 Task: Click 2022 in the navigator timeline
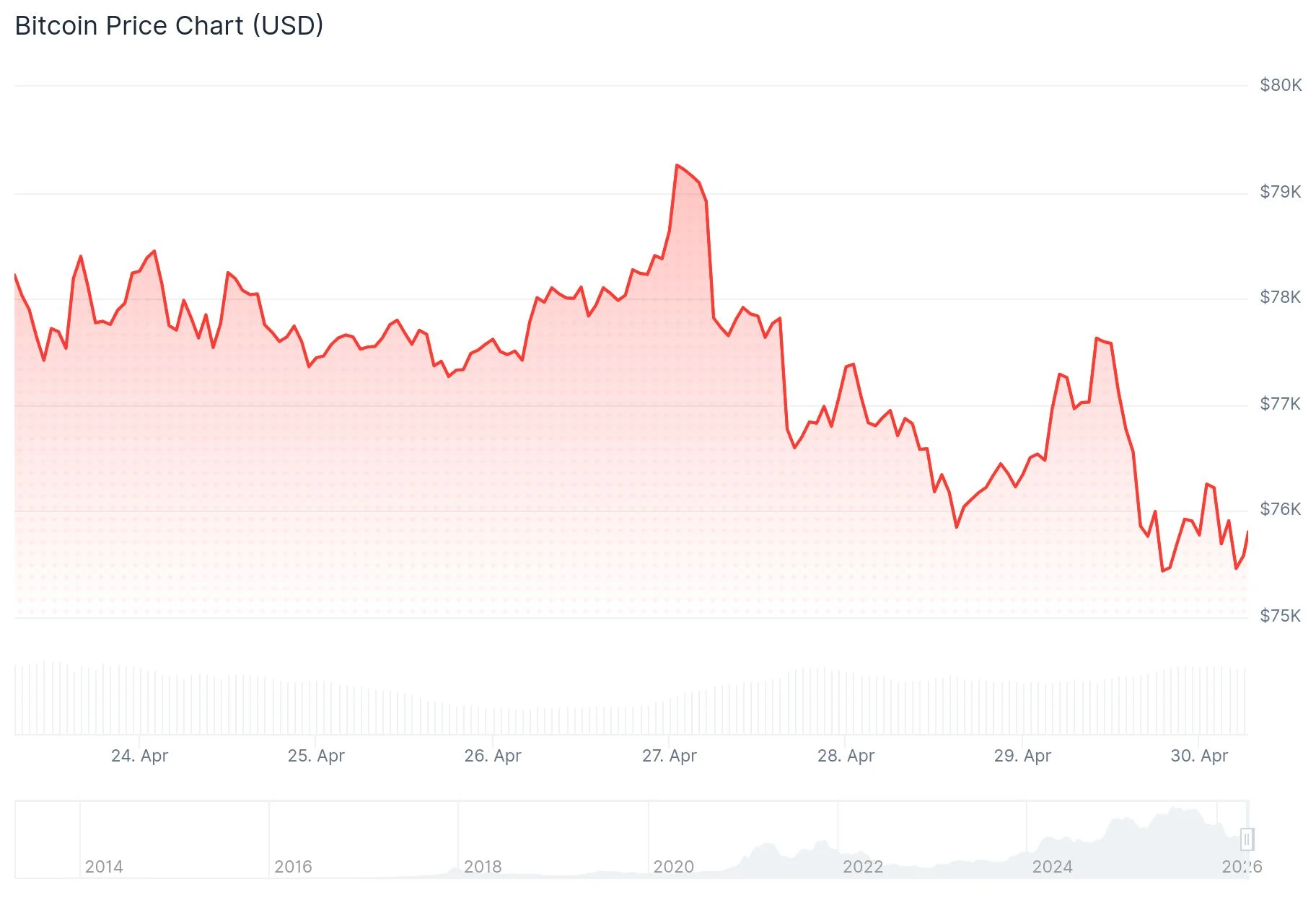pos(863,867)
